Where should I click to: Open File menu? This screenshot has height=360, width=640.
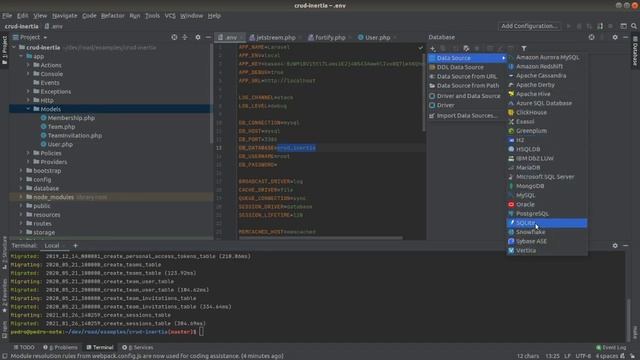7,16
